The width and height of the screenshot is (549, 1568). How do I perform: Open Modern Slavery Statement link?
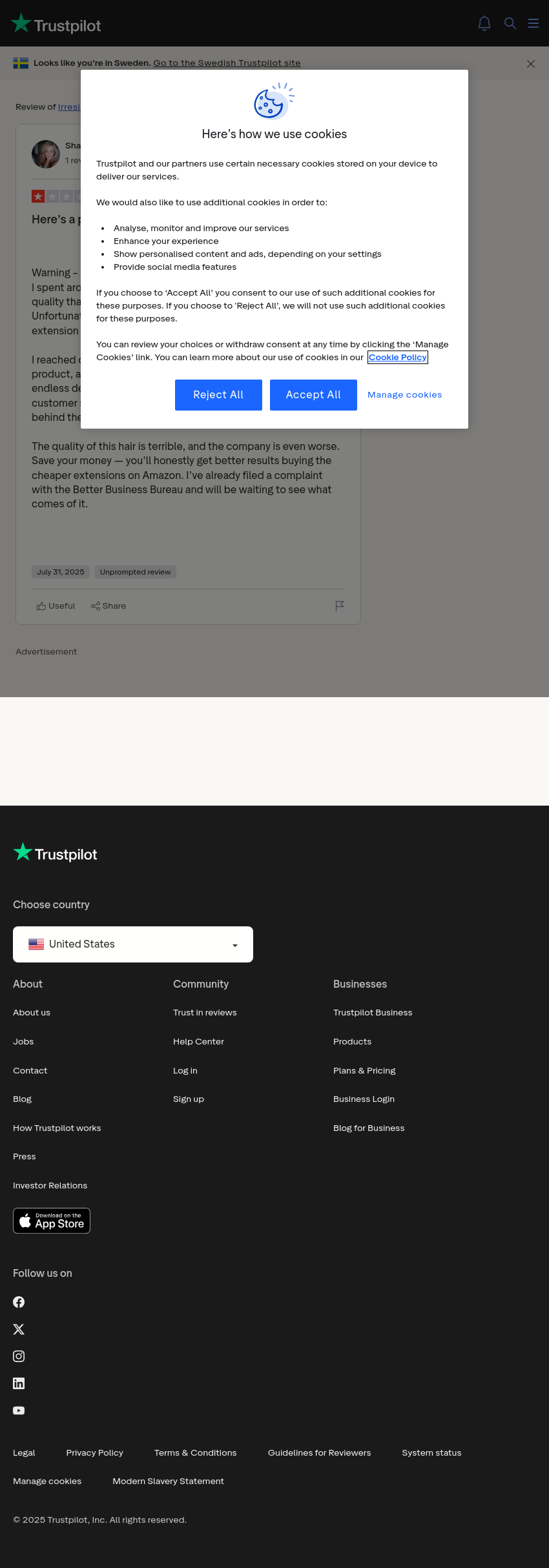[169, 1481]
